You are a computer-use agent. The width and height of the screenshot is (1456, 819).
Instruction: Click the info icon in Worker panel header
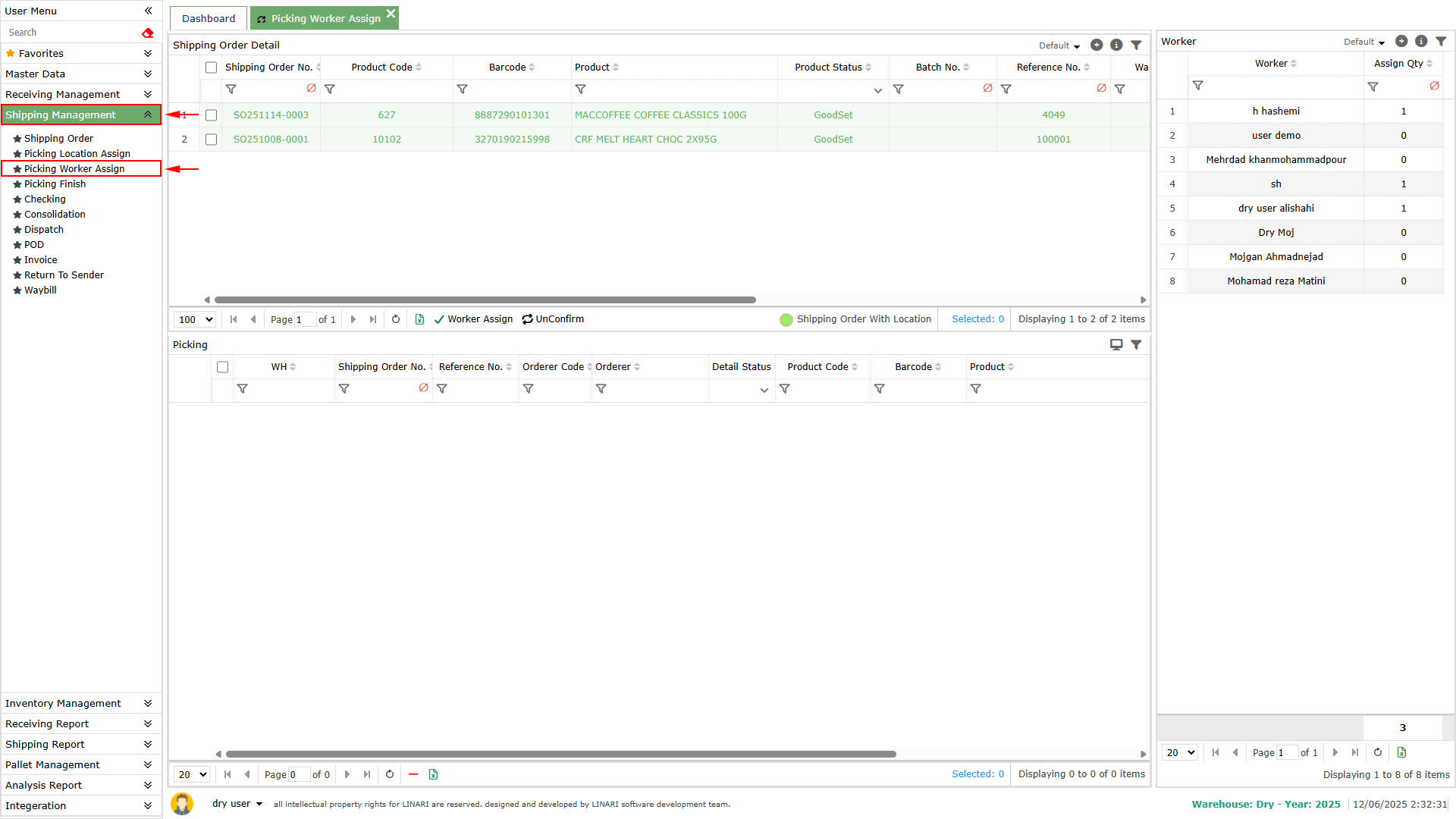(1421, 42)
